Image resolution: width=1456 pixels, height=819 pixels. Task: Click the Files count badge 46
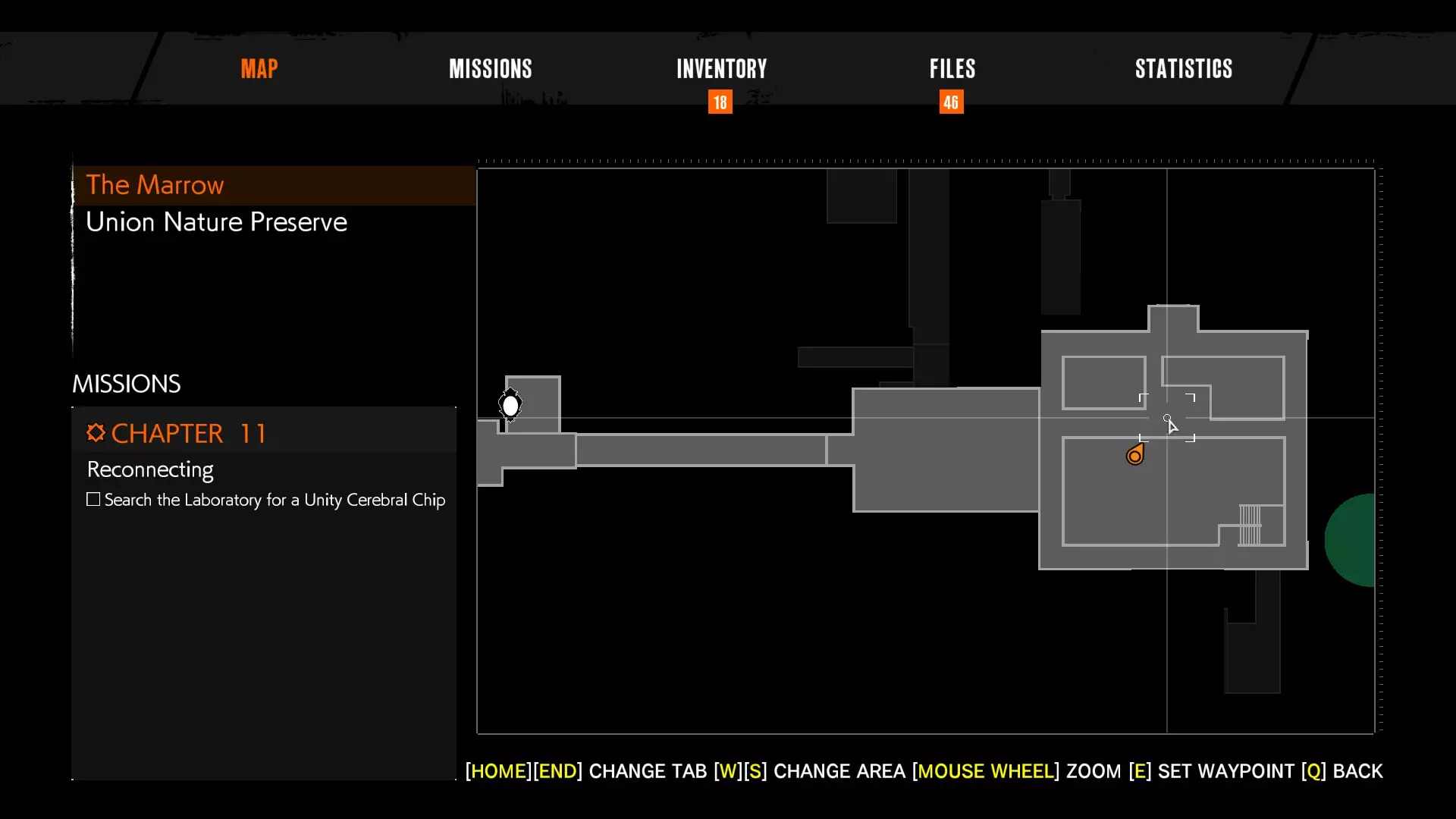[951, 102]
